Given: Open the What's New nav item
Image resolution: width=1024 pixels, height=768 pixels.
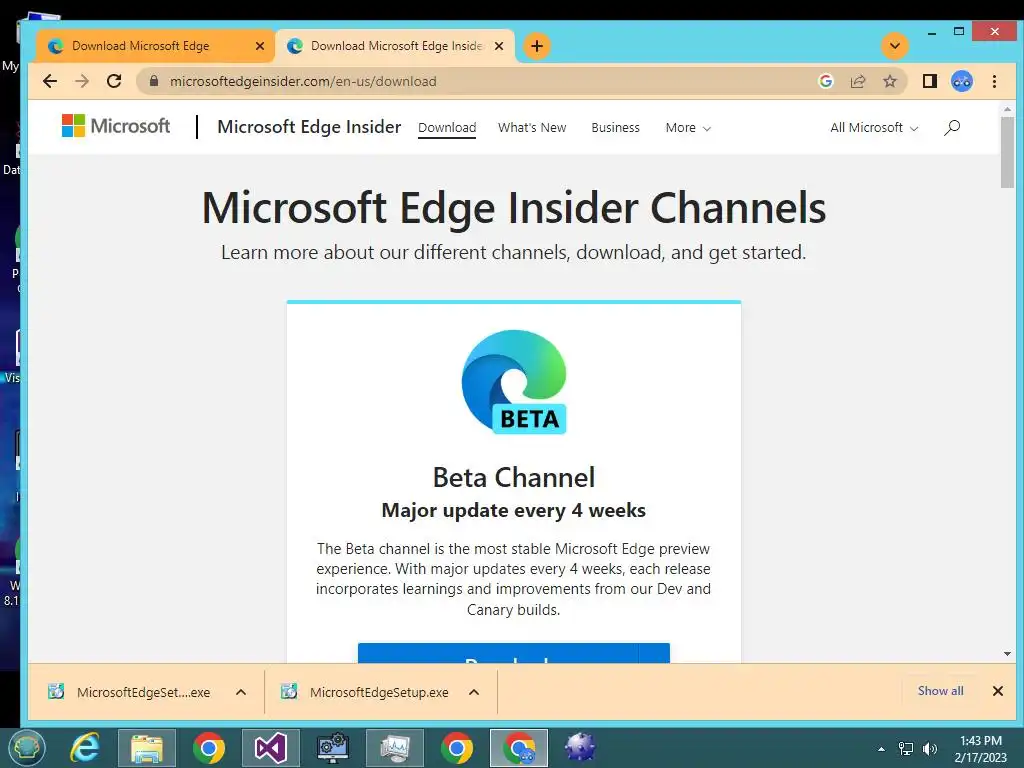Looking at the screenshot, I should [532, 127].
